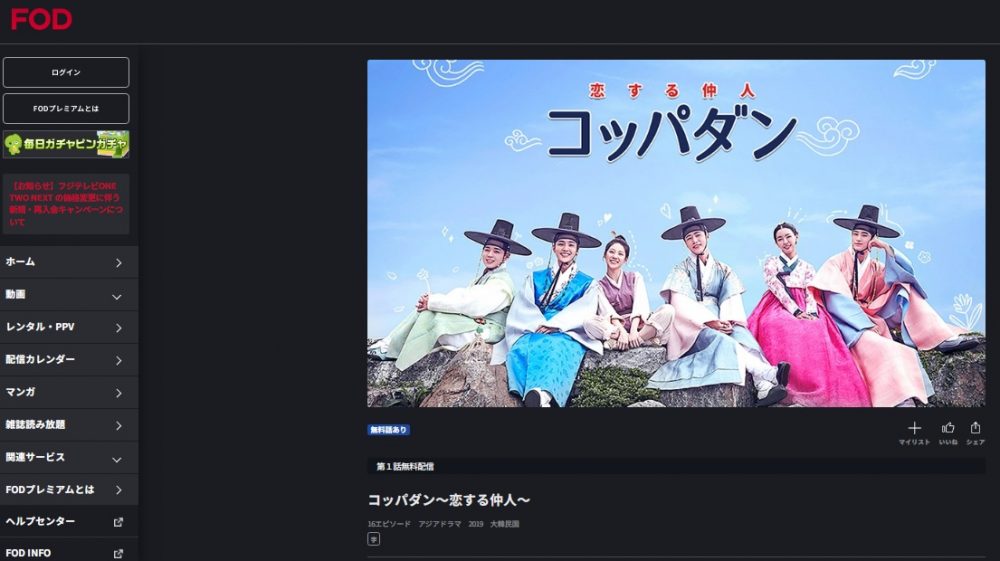Expand the 動画 menu chevron

117,296
